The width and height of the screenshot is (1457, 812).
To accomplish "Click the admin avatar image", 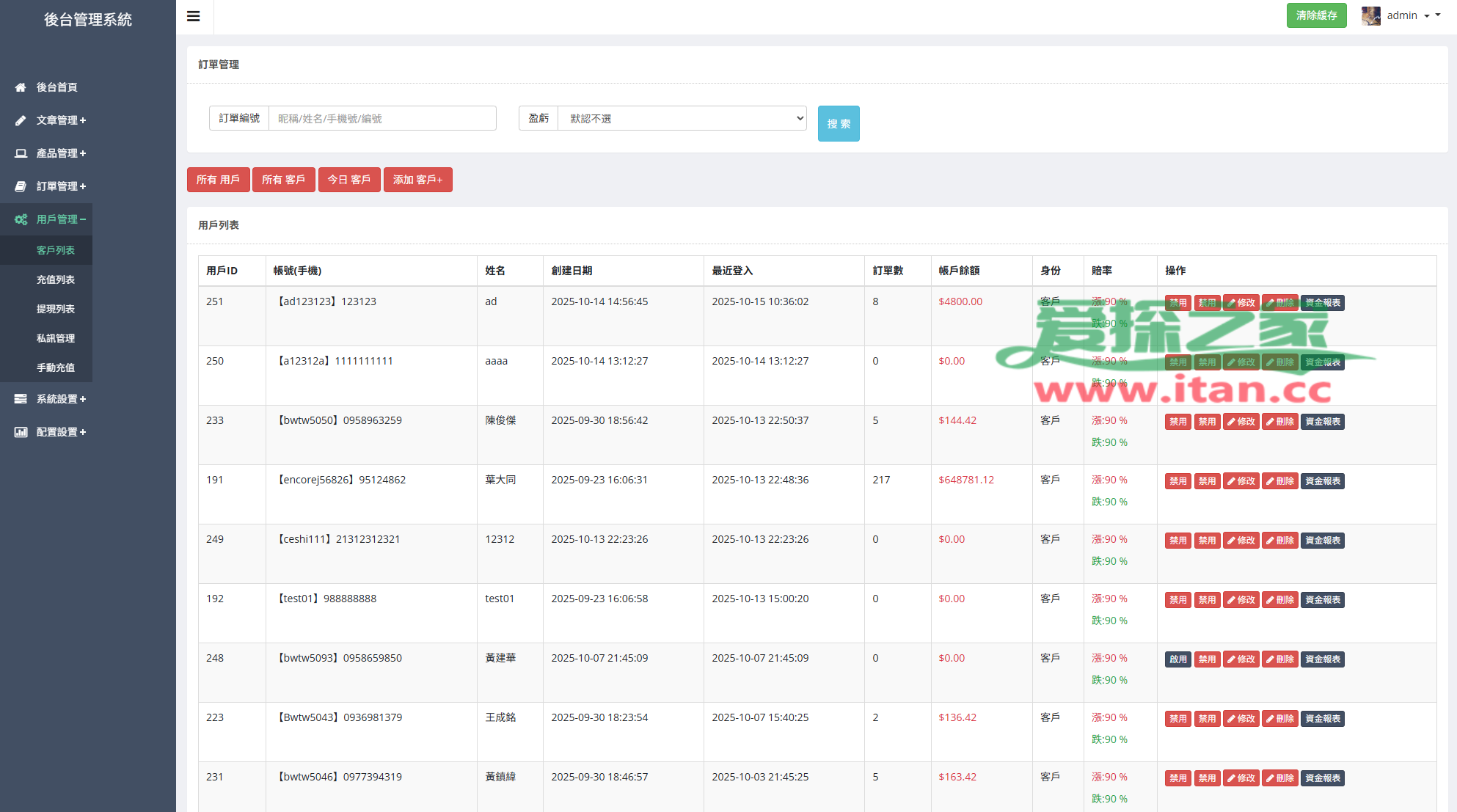I will pos(1370,15).
